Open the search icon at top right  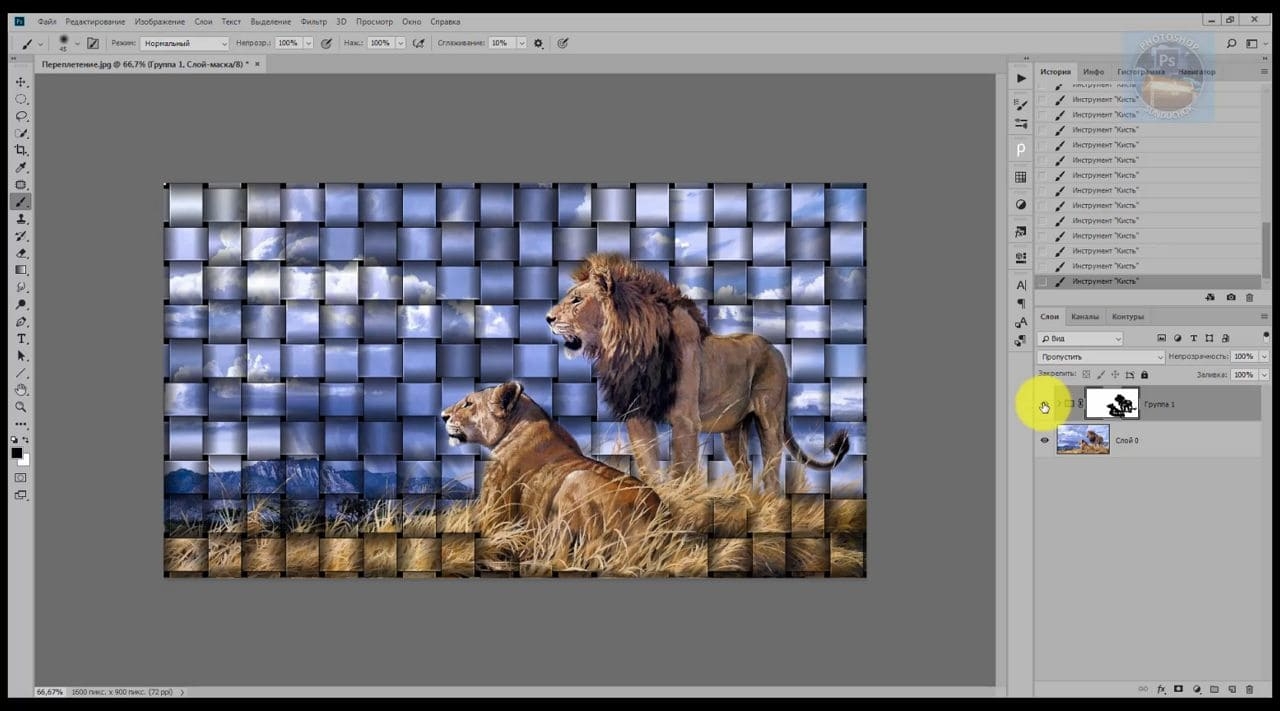1231,43
